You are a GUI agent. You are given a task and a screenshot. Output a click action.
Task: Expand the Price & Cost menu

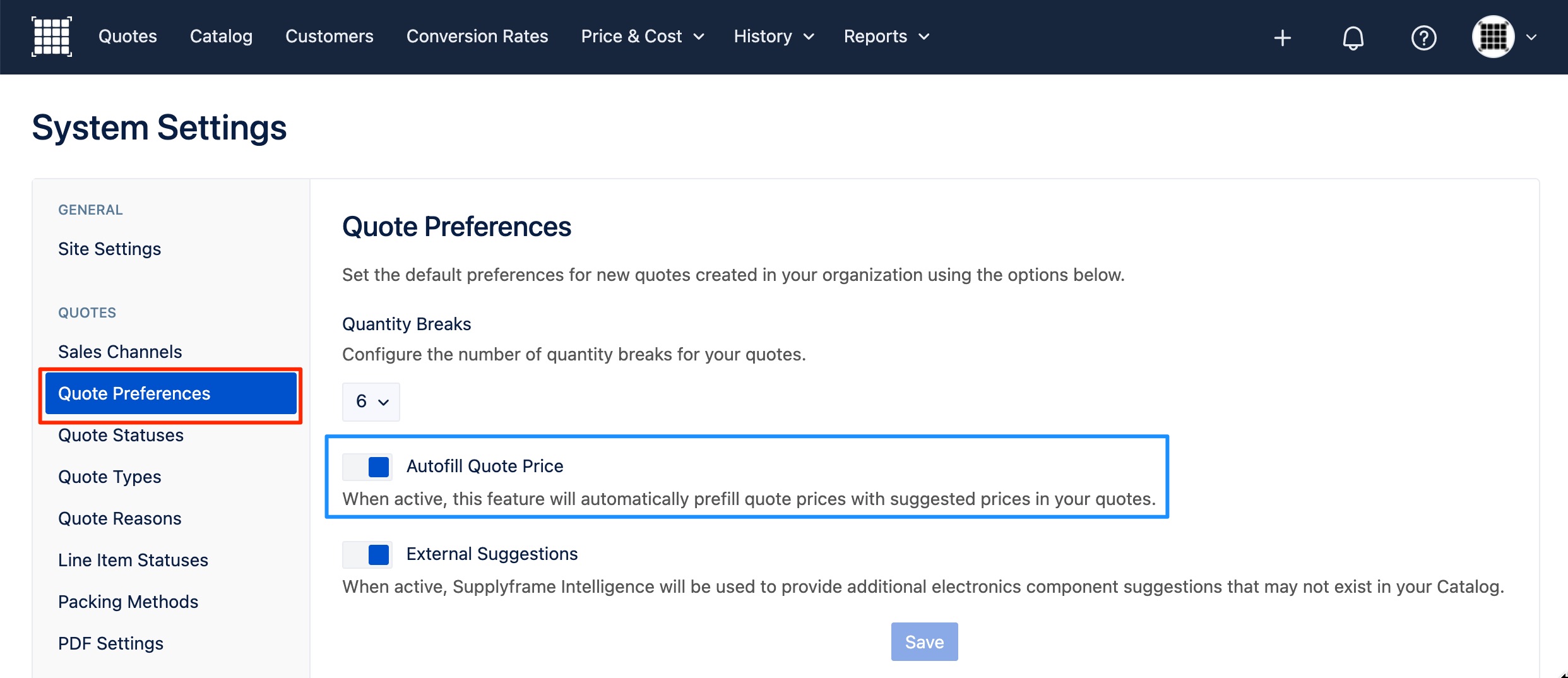[x=642, y=37]
